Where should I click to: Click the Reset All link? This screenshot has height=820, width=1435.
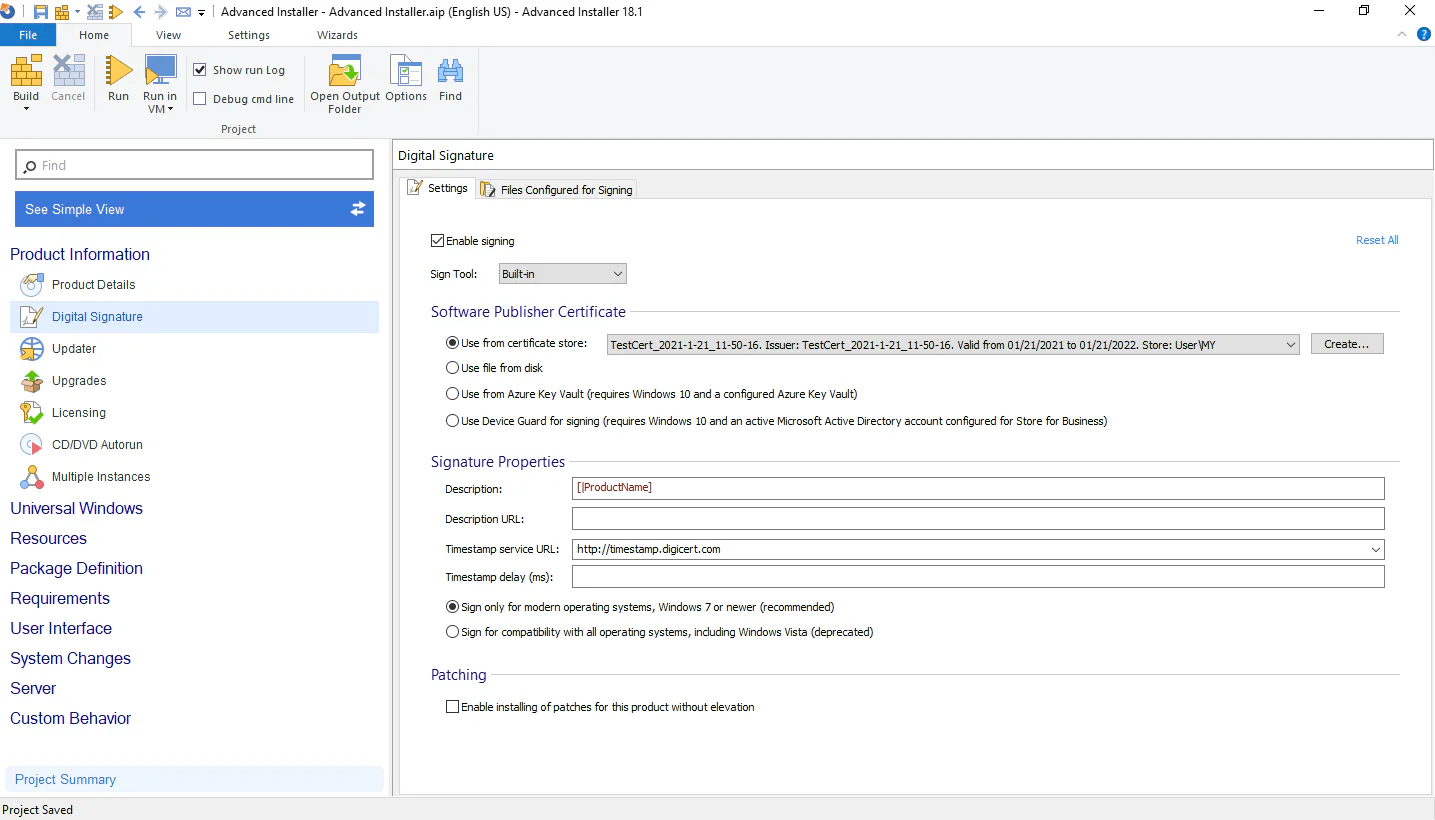(x=1377, y=240)
